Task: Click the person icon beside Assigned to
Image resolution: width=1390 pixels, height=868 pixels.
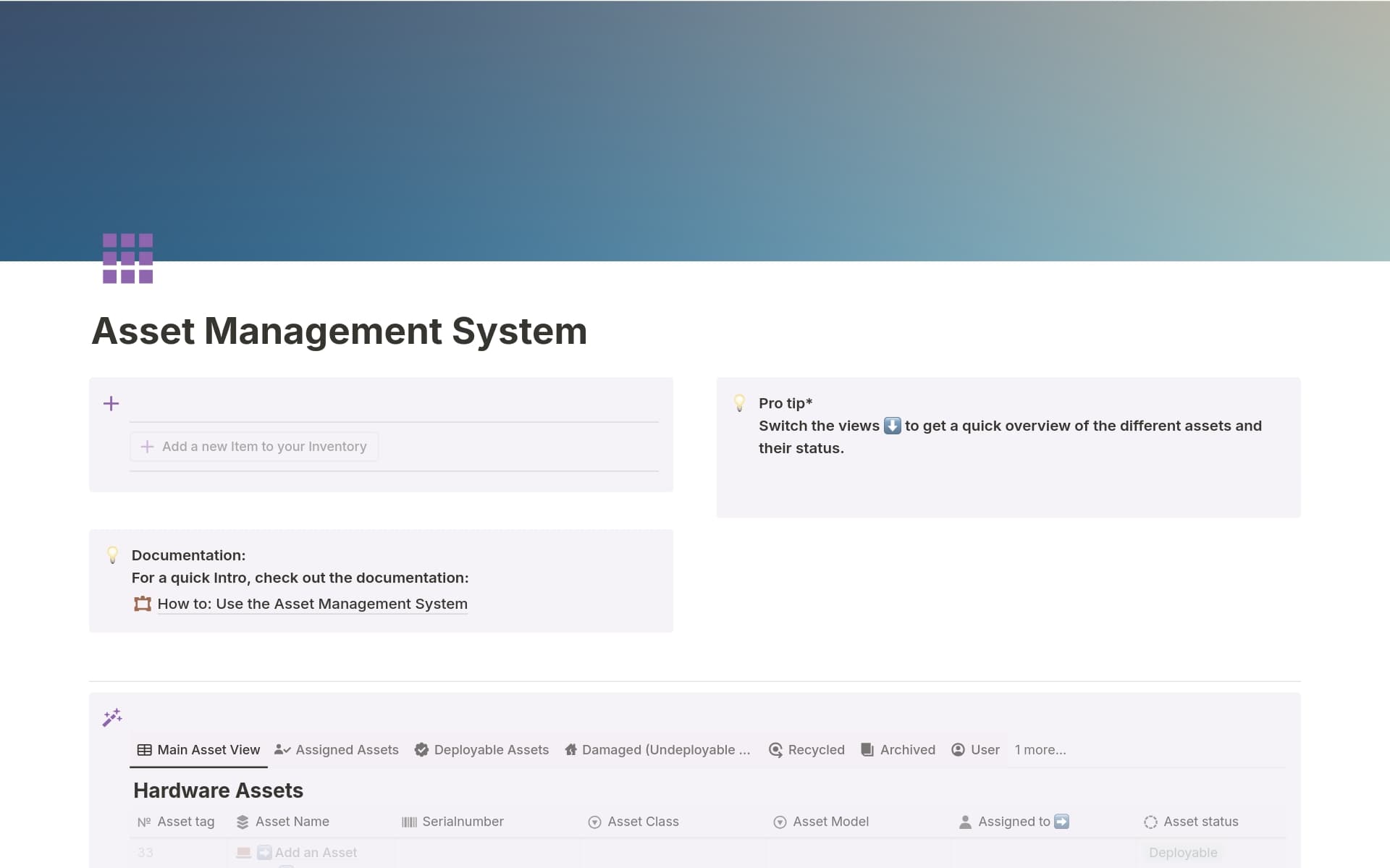Action: 965,822
